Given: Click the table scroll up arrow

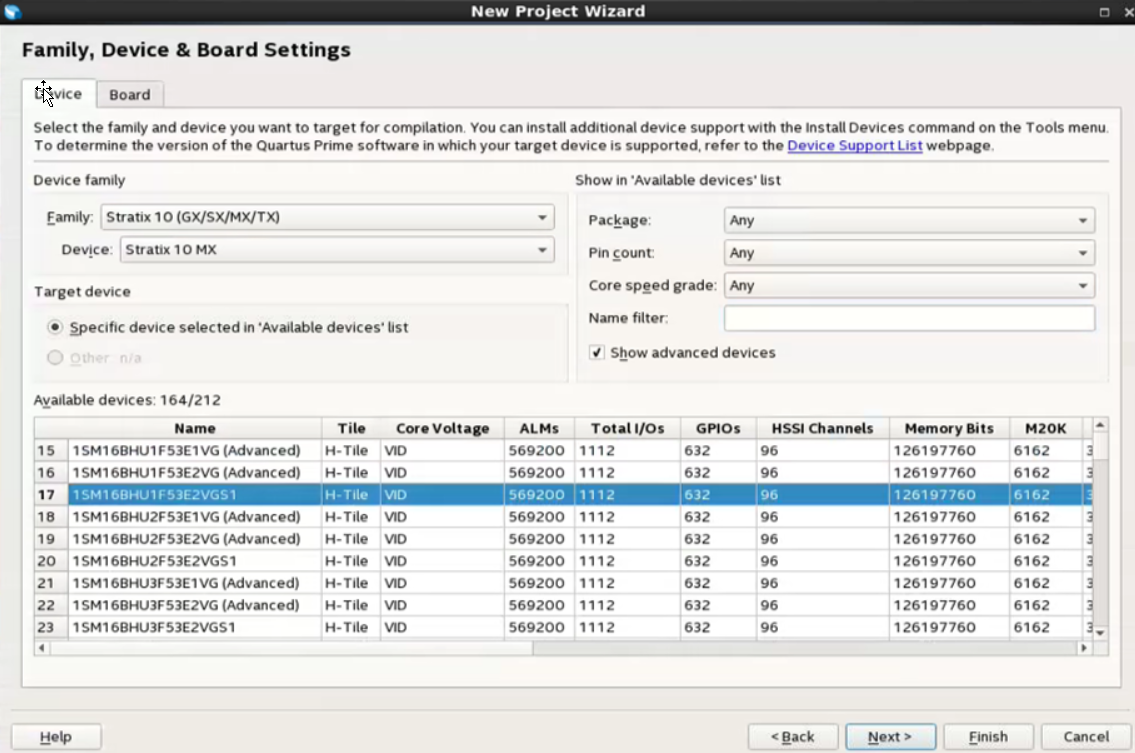Looking at the screenshot, I should 1100,426.
